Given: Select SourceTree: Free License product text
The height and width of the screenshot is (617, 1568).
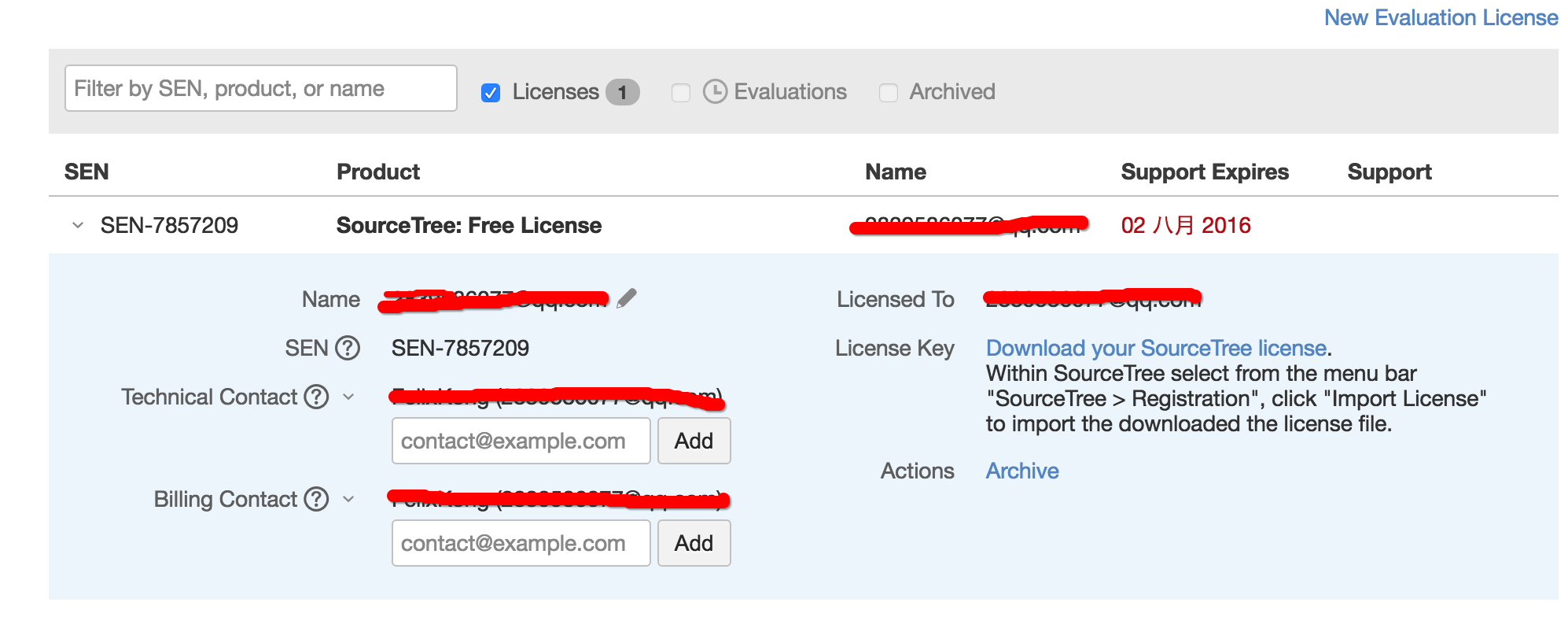Looking at the screenshot, I should tap(469, 225).
